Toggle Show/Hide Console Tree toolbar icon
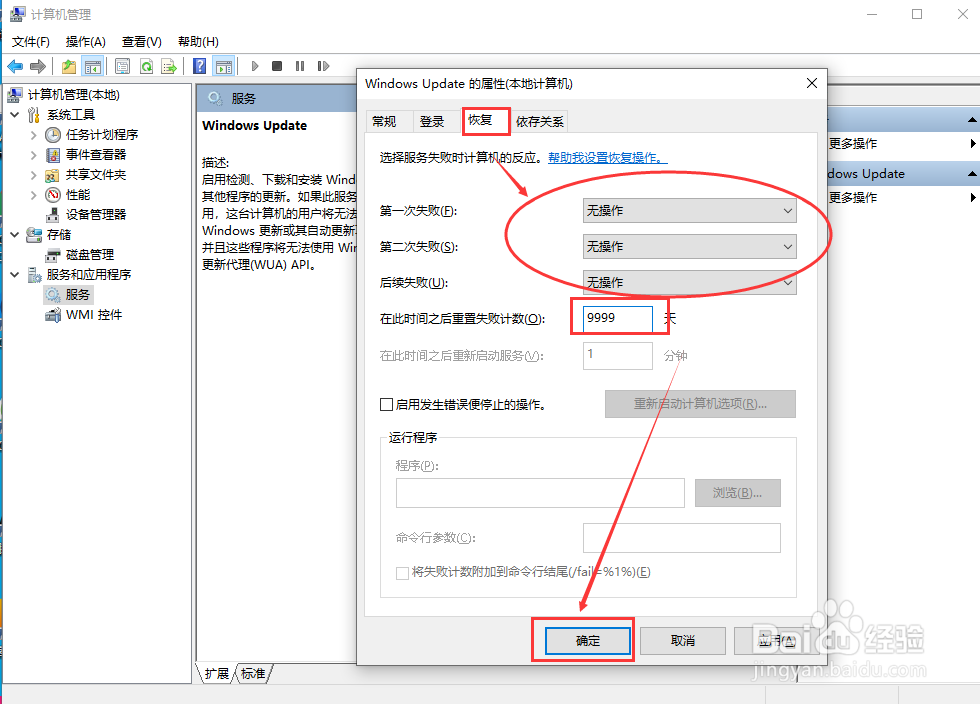 coord(92,66)
